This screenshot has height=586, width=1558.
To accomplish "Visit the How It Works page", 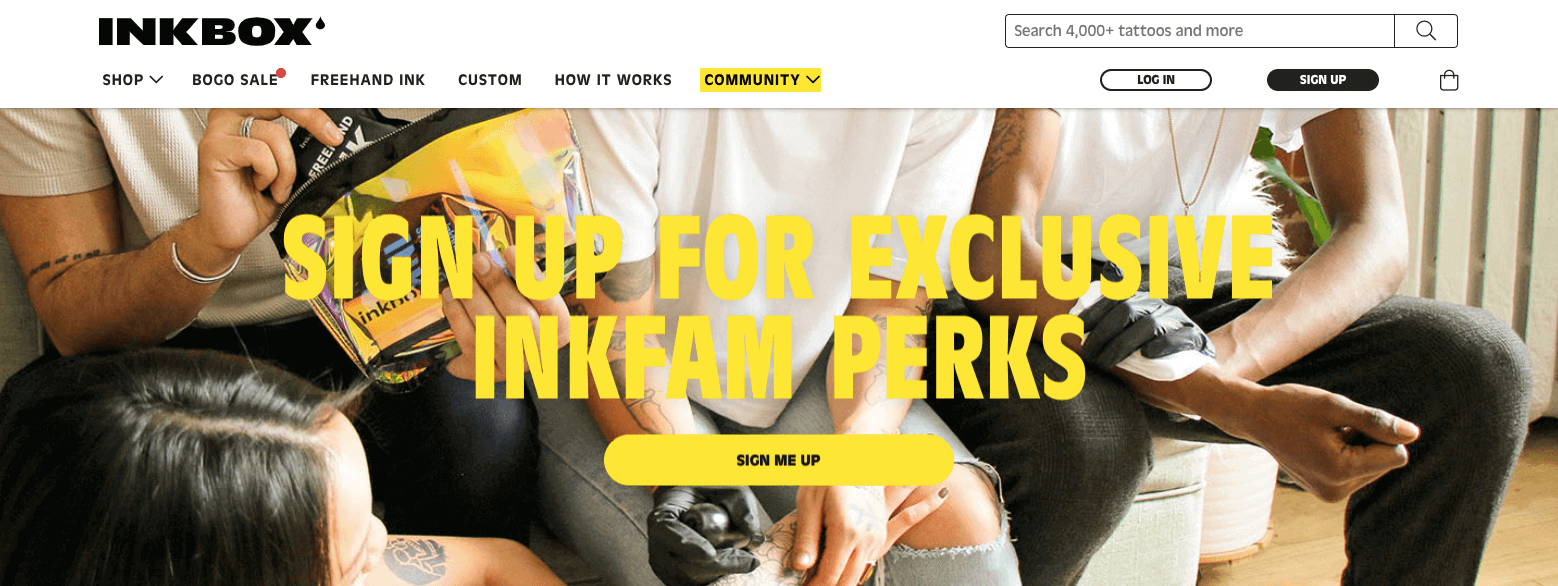I will [613, 80].
